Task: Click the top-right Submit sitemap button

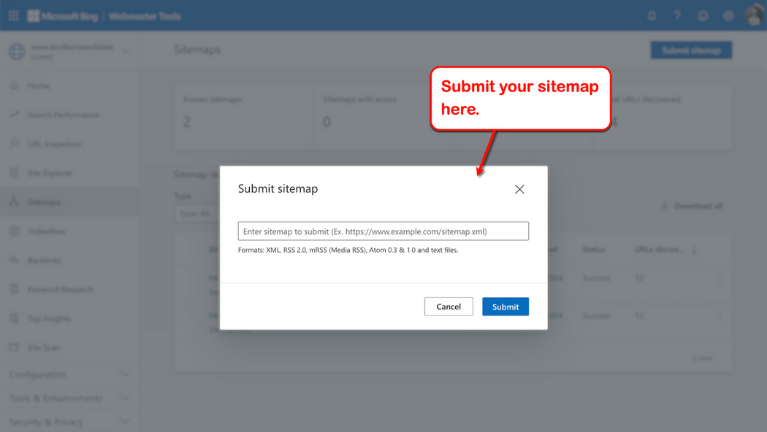Action: pyautogui.click(x=691, y=50)
